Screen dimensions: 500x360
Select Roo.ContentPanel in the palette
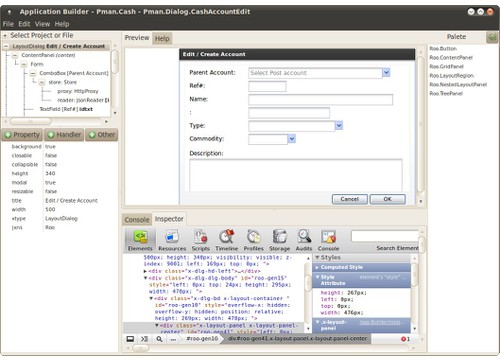click(451, 58)
